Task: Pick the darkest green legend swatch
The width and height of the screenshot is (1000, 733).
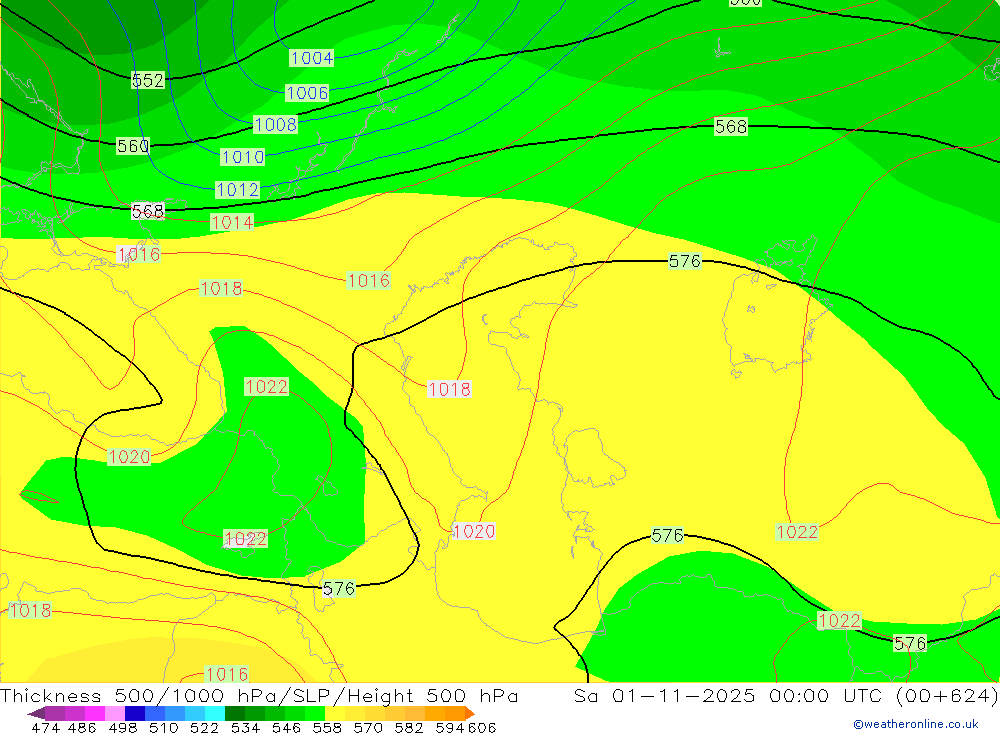Action: [235, 713]
